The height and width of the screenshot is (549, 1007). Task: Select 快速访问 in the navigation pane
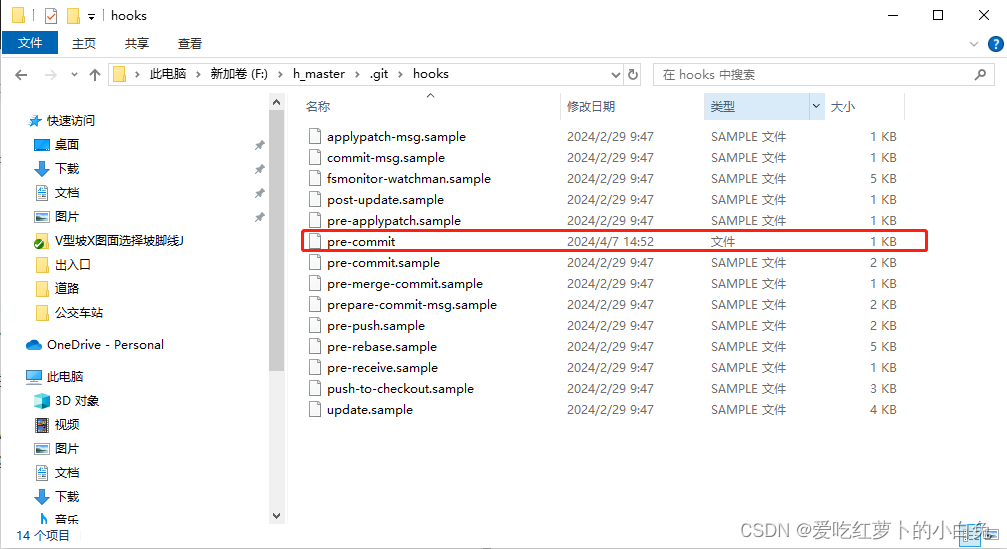(x=71, y=121)
